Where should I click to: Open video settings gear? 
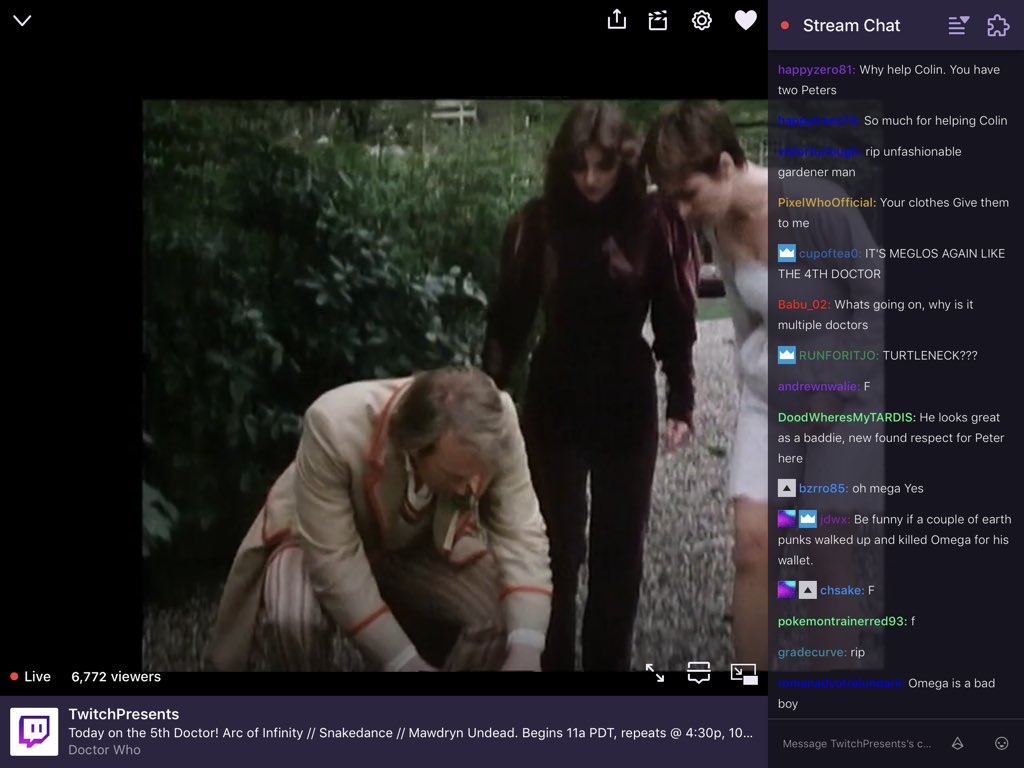coord(701,20)
